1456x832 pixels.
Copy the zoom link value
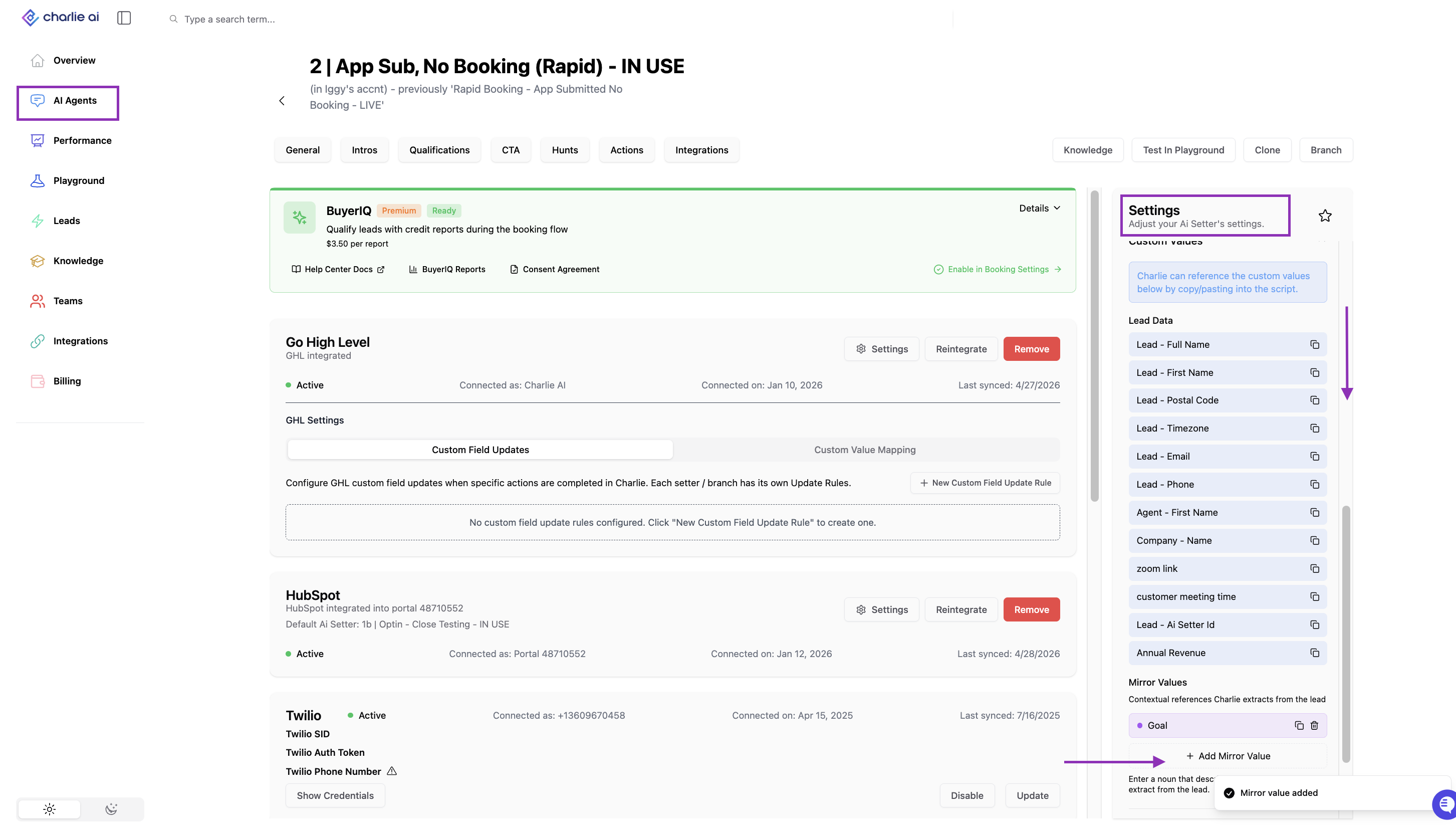pyautogui.click(x=1314, y=568)
